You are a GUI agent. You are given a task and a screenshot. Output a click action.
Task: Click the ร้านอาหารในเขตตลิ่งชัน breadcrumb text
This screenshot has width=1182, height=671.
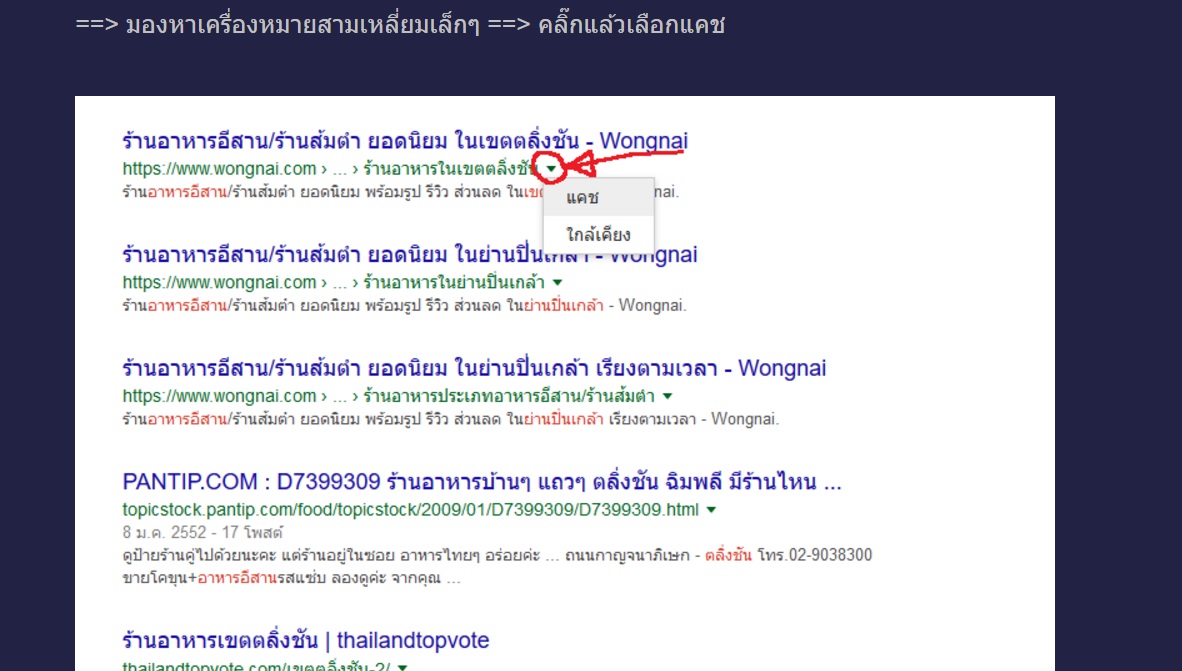pos(451,169)
